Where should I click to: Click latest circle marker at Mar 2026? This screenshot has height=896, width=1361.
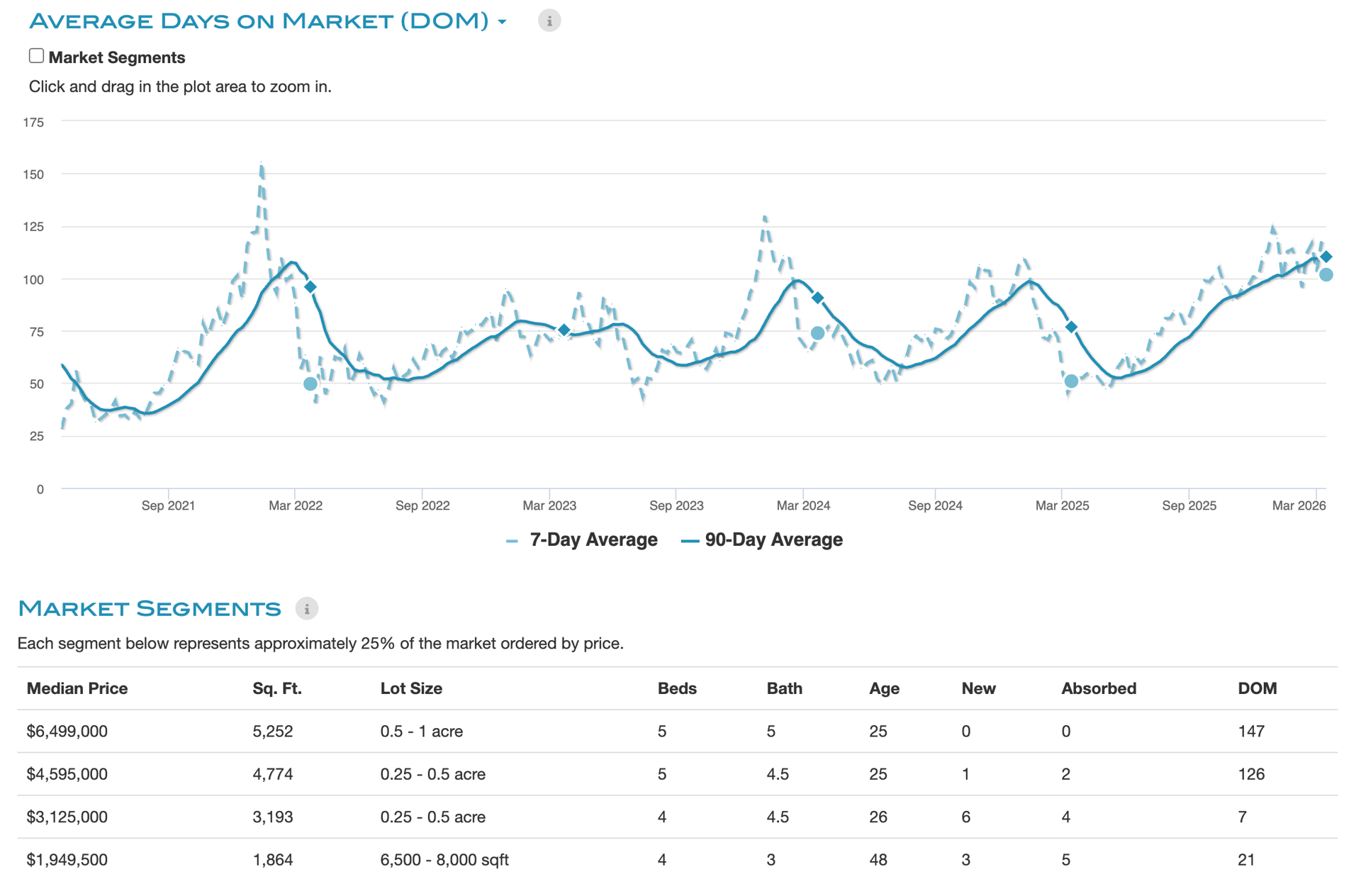point(1326,275)
